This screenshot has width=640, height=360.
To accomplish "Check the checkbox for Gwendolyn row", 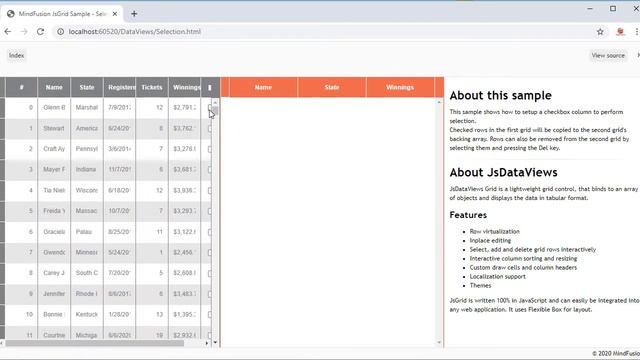I will [x=210, y=253].
